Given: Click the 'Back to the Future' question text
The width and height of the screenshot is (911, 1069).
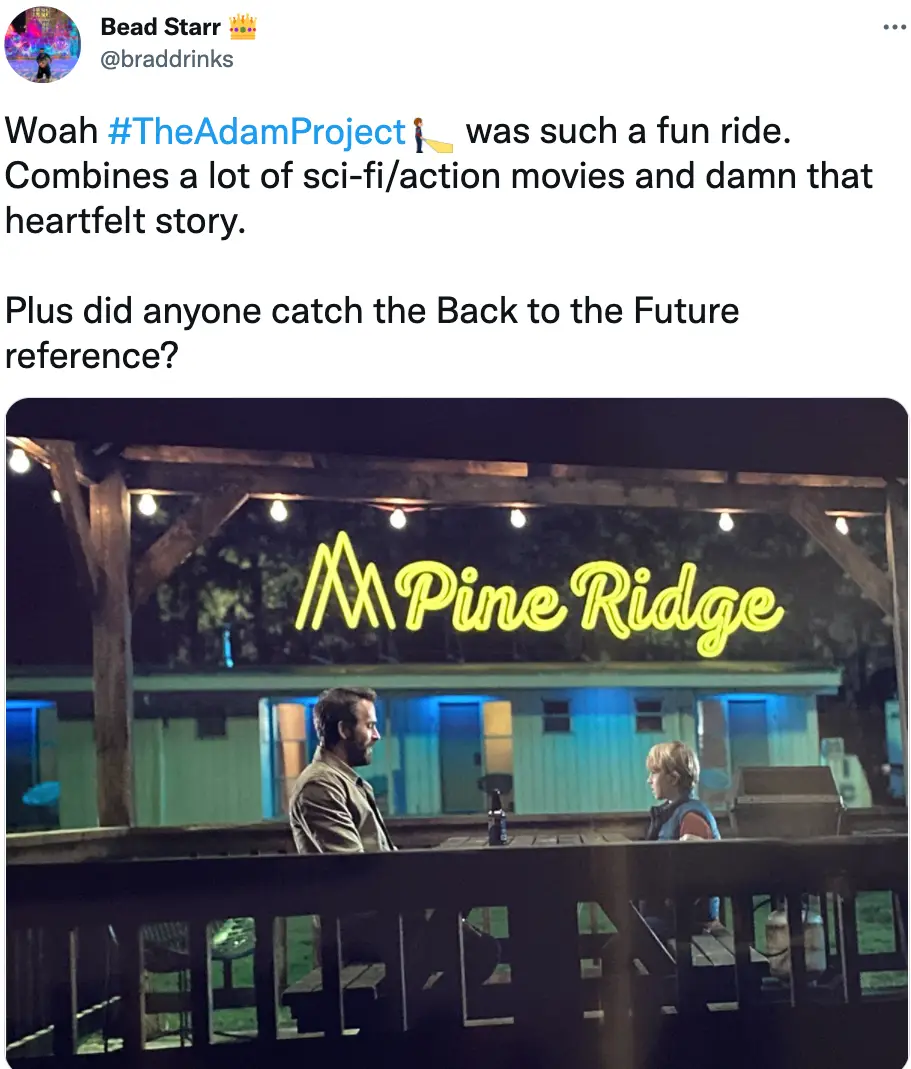Looking at the screenshot, I should 372,332.
